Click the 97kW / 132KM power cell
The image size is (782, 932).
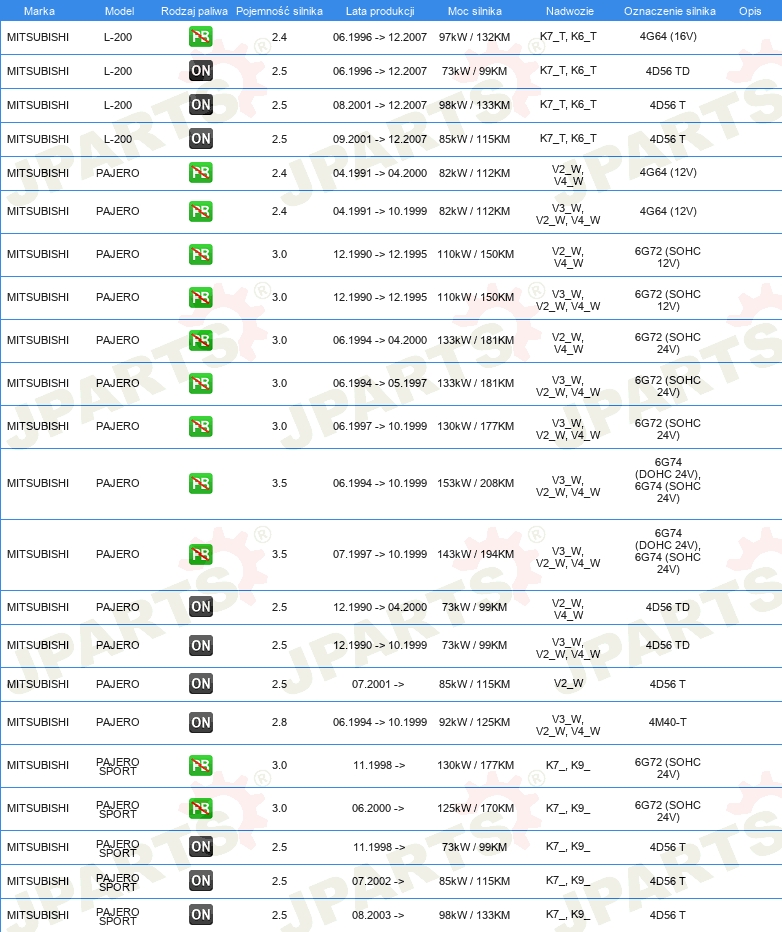tap(474, 37)
